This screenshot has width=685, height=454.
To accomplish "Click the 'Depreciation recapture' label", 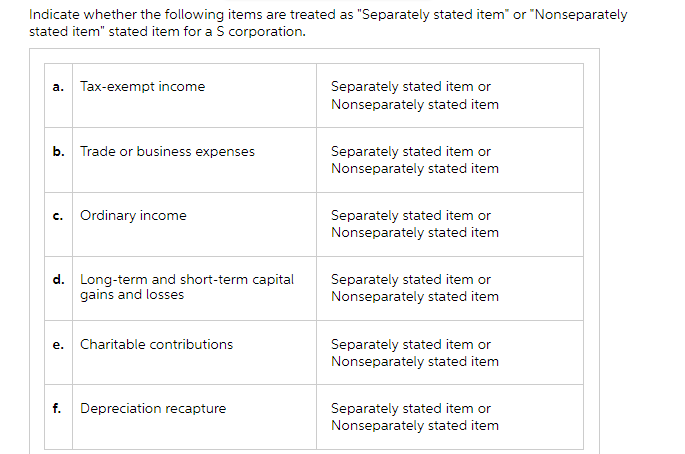I will pos(153,409).
